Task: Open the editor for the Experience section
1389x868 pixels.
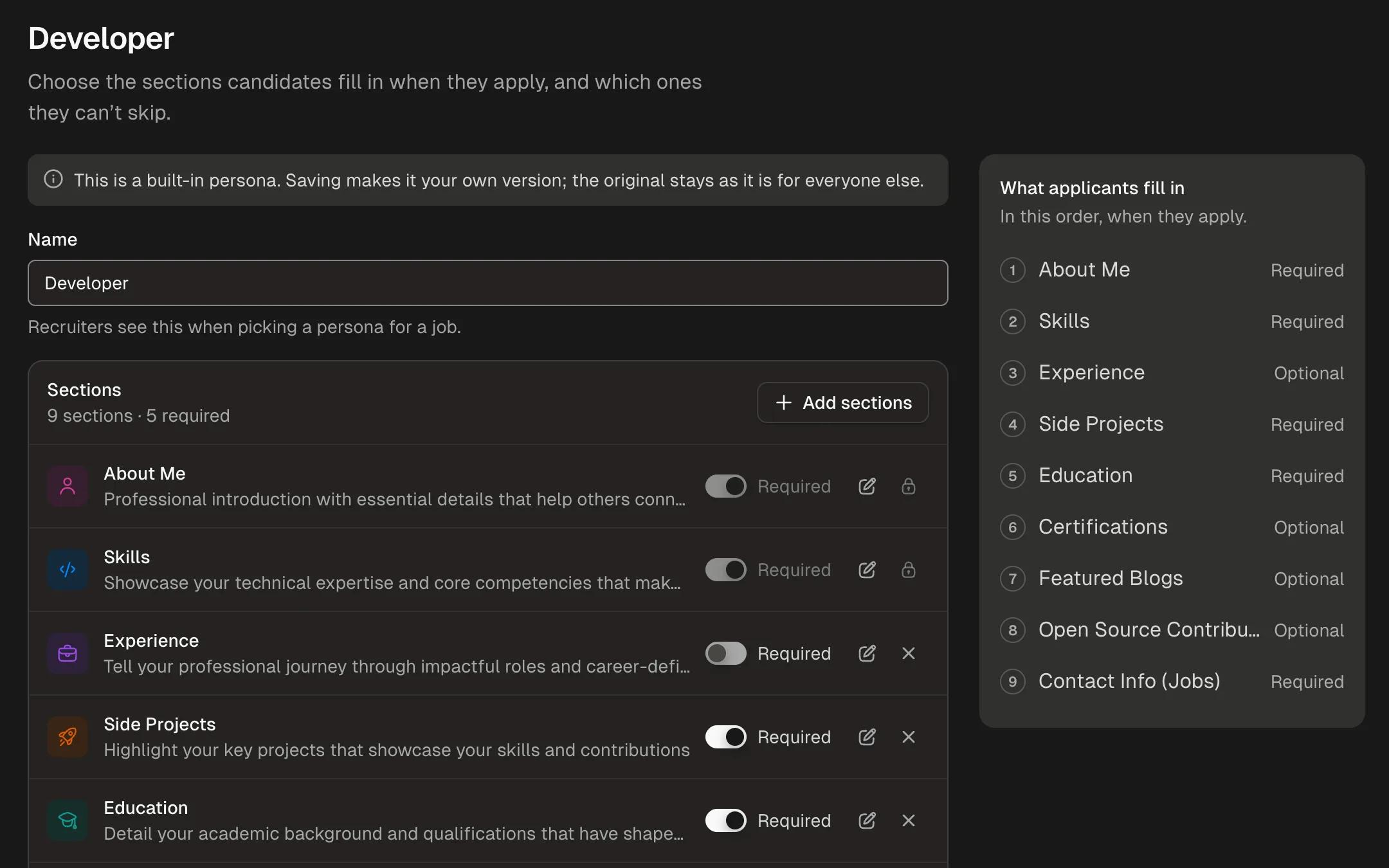Action: pyautogui.click(x=867, y=653)
